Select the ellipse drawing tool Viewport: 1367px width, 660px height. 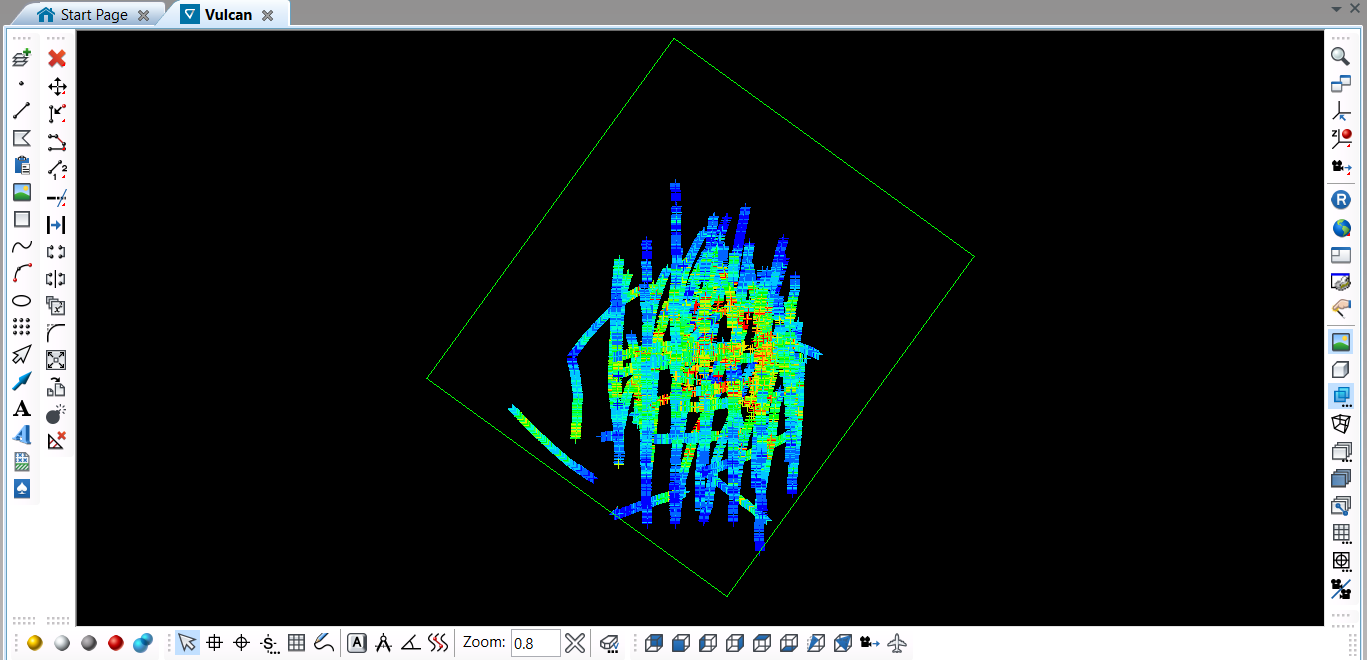point(22,300)
